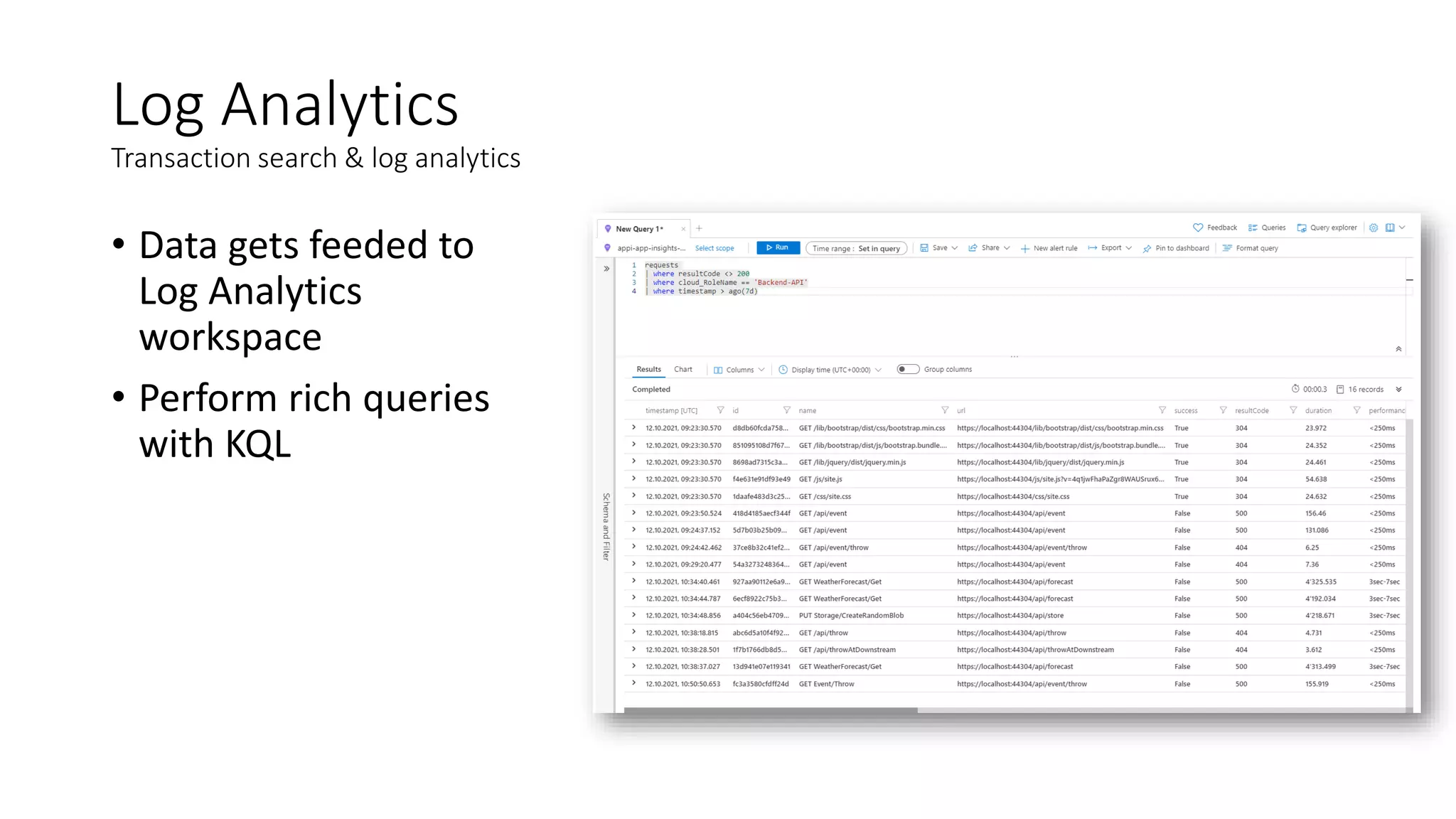Filter the success column
The image size is (1456, 819).
click(x=1223, y=410)
